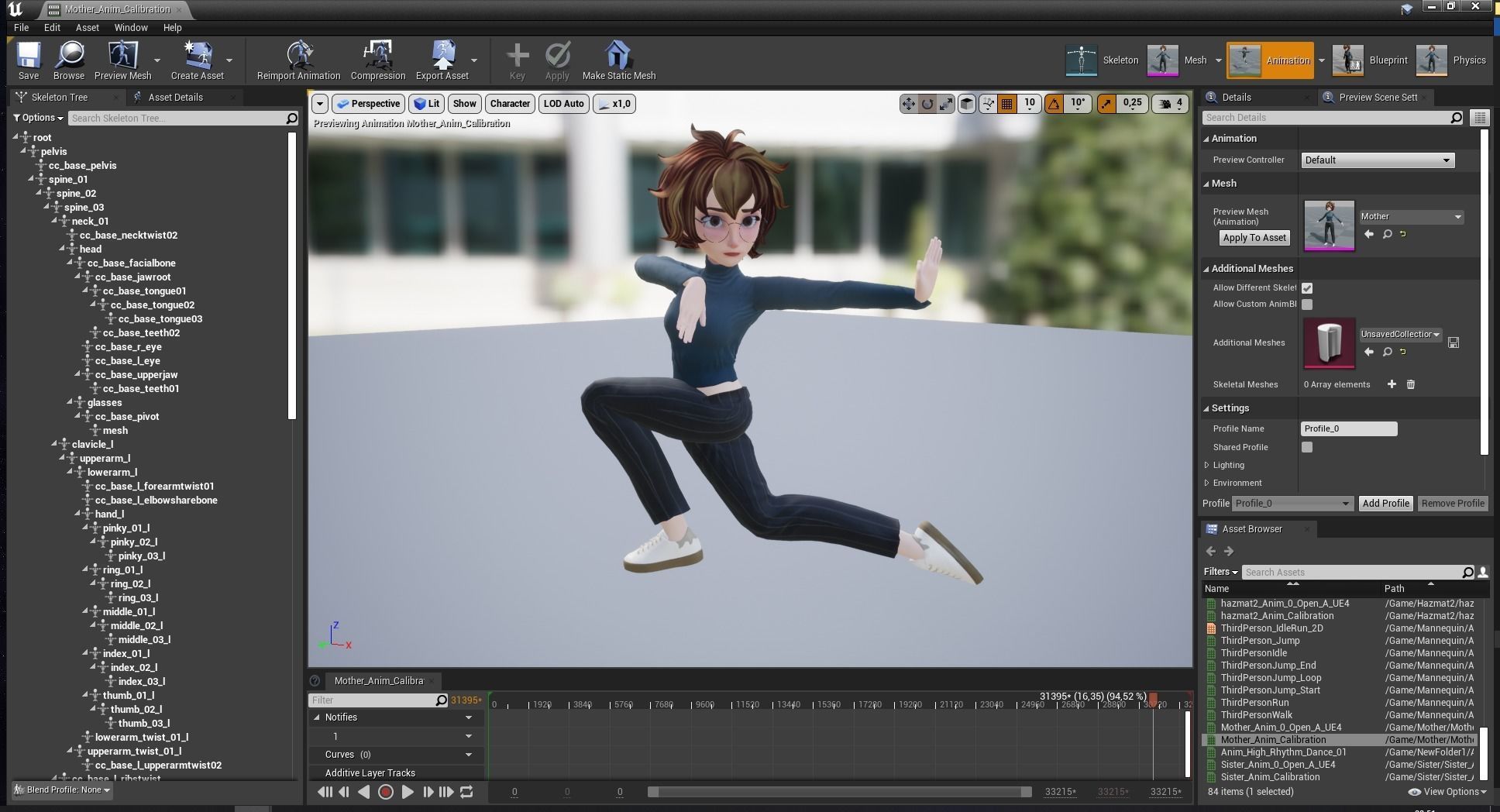Click the timeline range scrollbar
Image resolution: width=1500 pixels, height=812 pixels.
tap(840, 792)
